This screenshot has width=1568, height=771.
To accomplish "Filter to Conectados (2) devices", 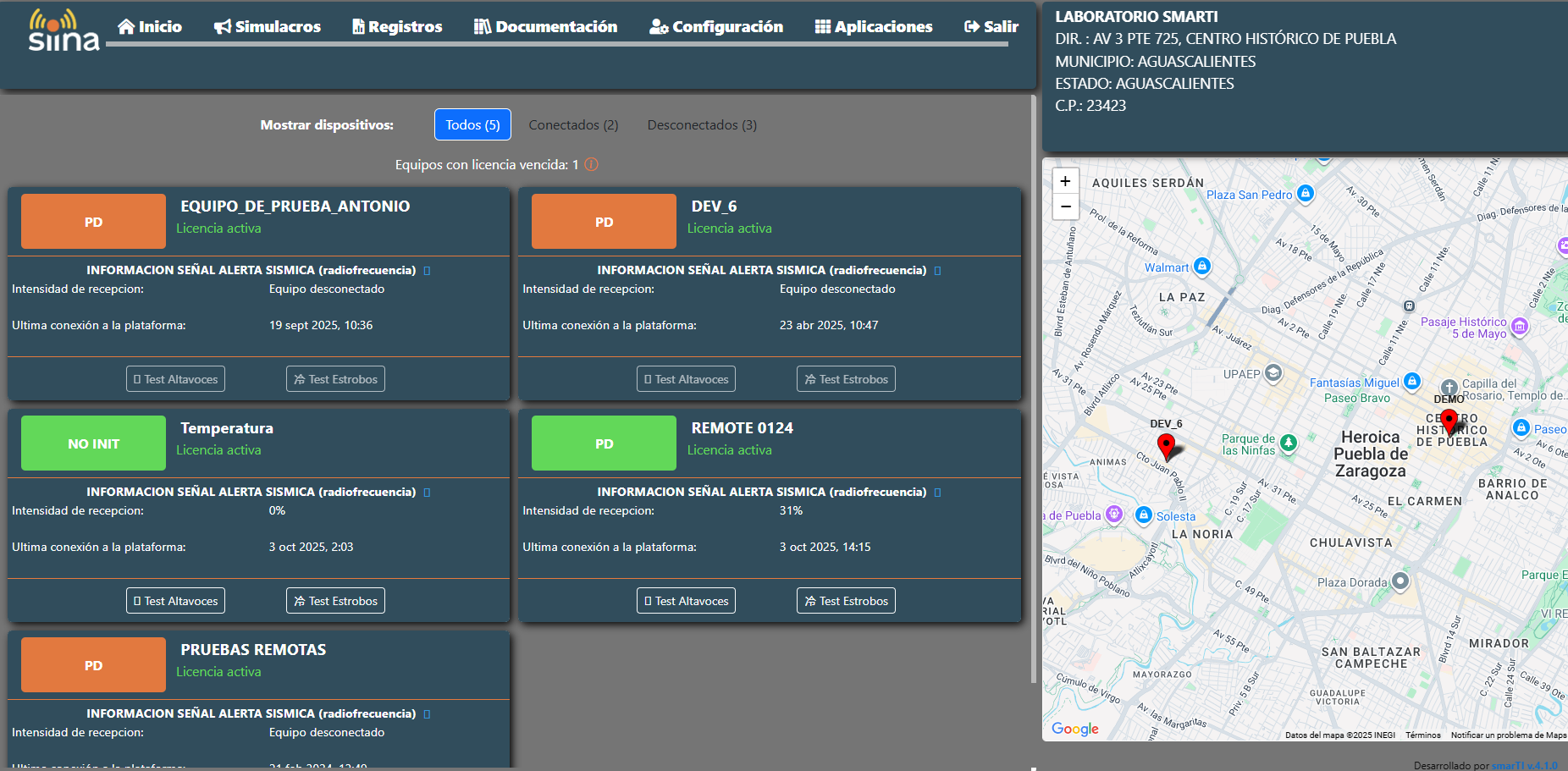I will pyautogui.click(x=573, y=125).
